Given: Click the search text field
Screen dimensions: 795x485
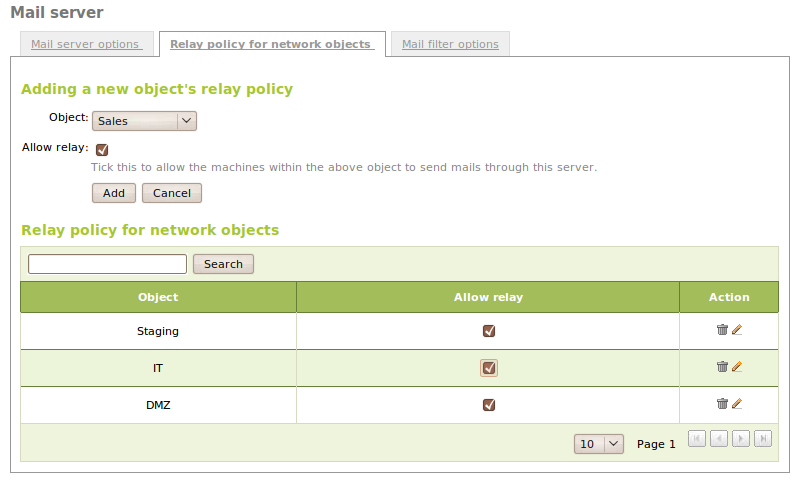Looking at the screenshot, I should pos(107,264).
